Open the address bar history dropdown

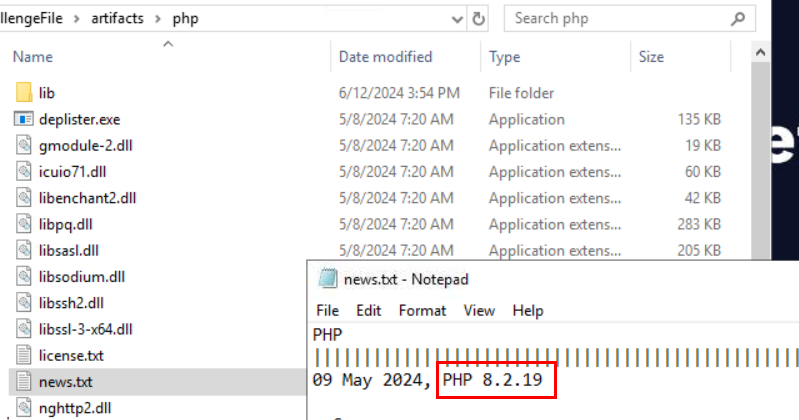point(457,19)
